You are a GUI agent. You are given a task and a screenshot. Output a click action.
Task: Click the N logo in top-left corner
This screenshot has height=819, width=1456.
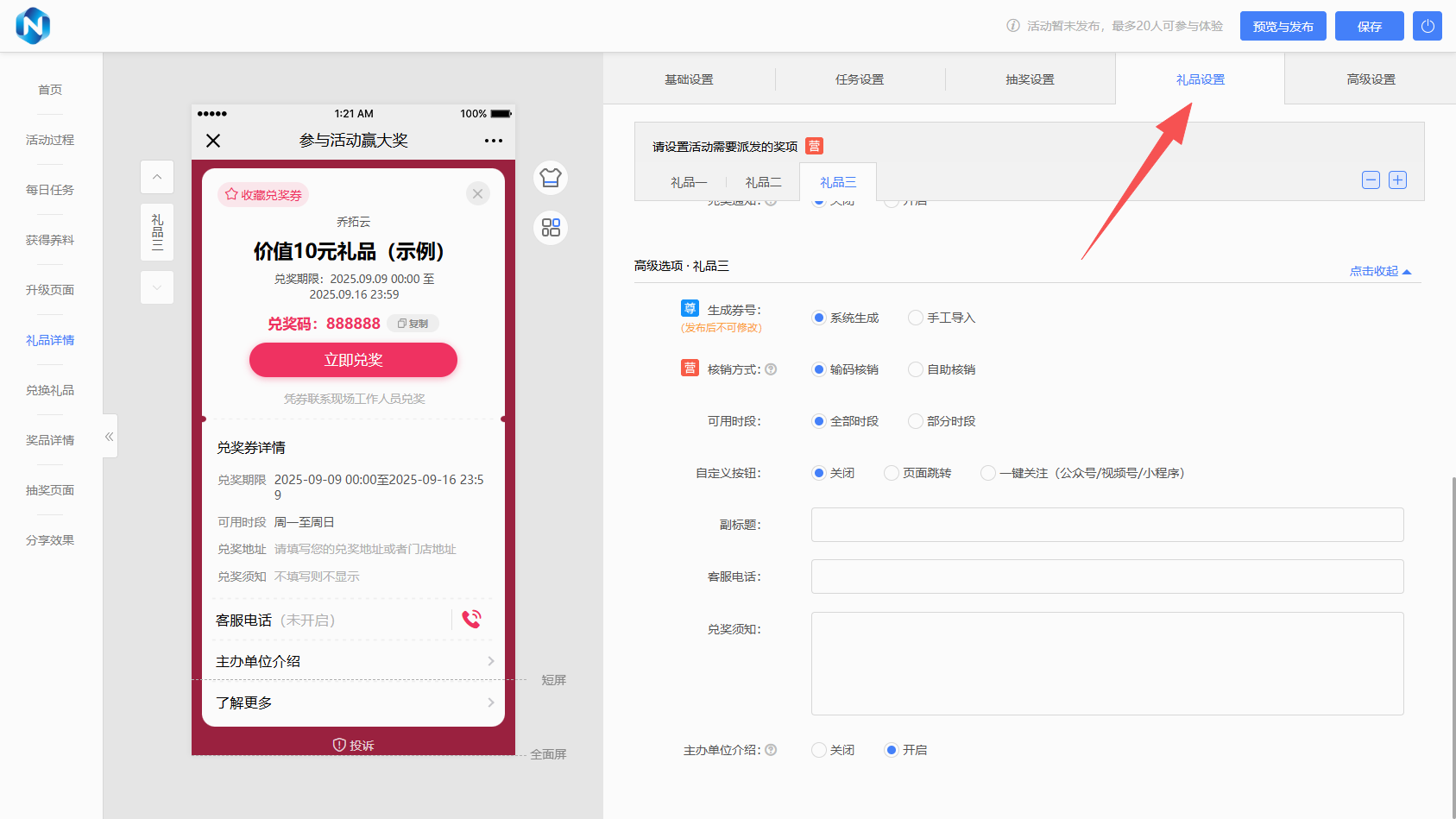coord(32,26)
